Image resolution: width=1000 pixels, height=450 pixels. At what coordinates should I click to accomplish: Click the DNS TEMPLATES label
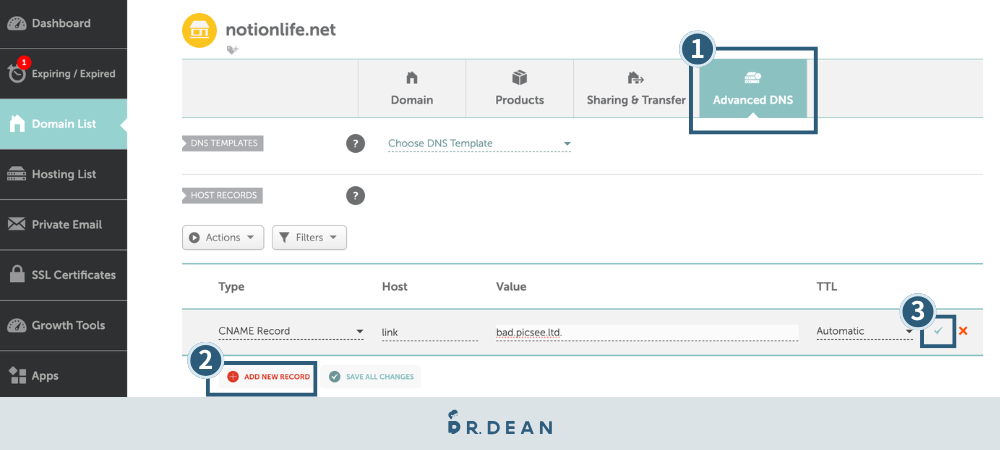223,143
